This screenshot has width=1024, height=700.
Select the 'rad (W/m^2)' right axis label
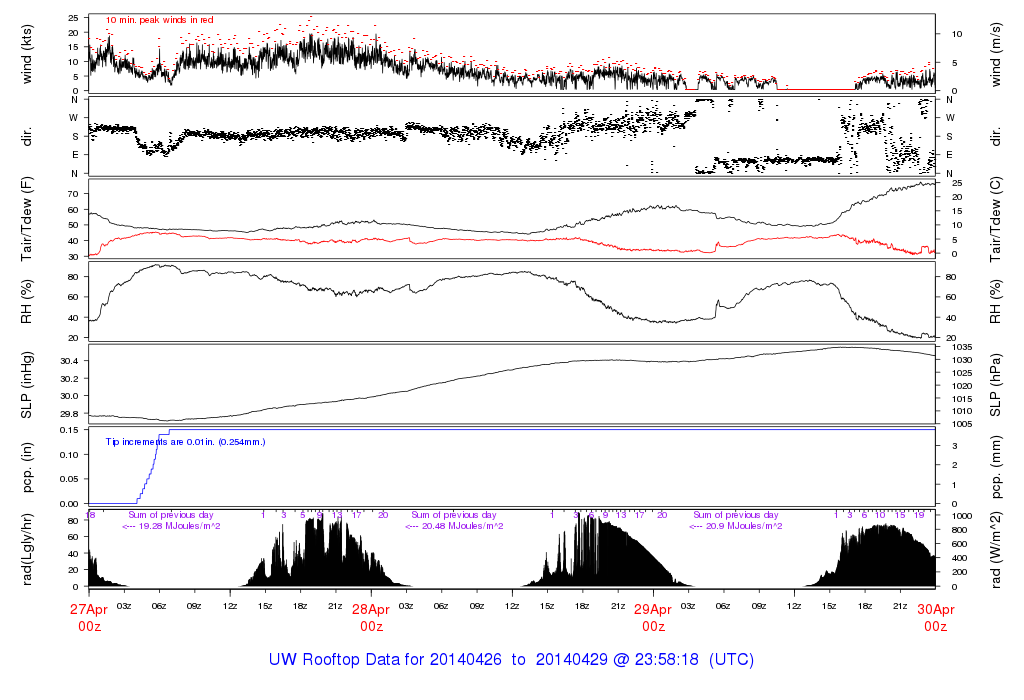pos(996,548)
